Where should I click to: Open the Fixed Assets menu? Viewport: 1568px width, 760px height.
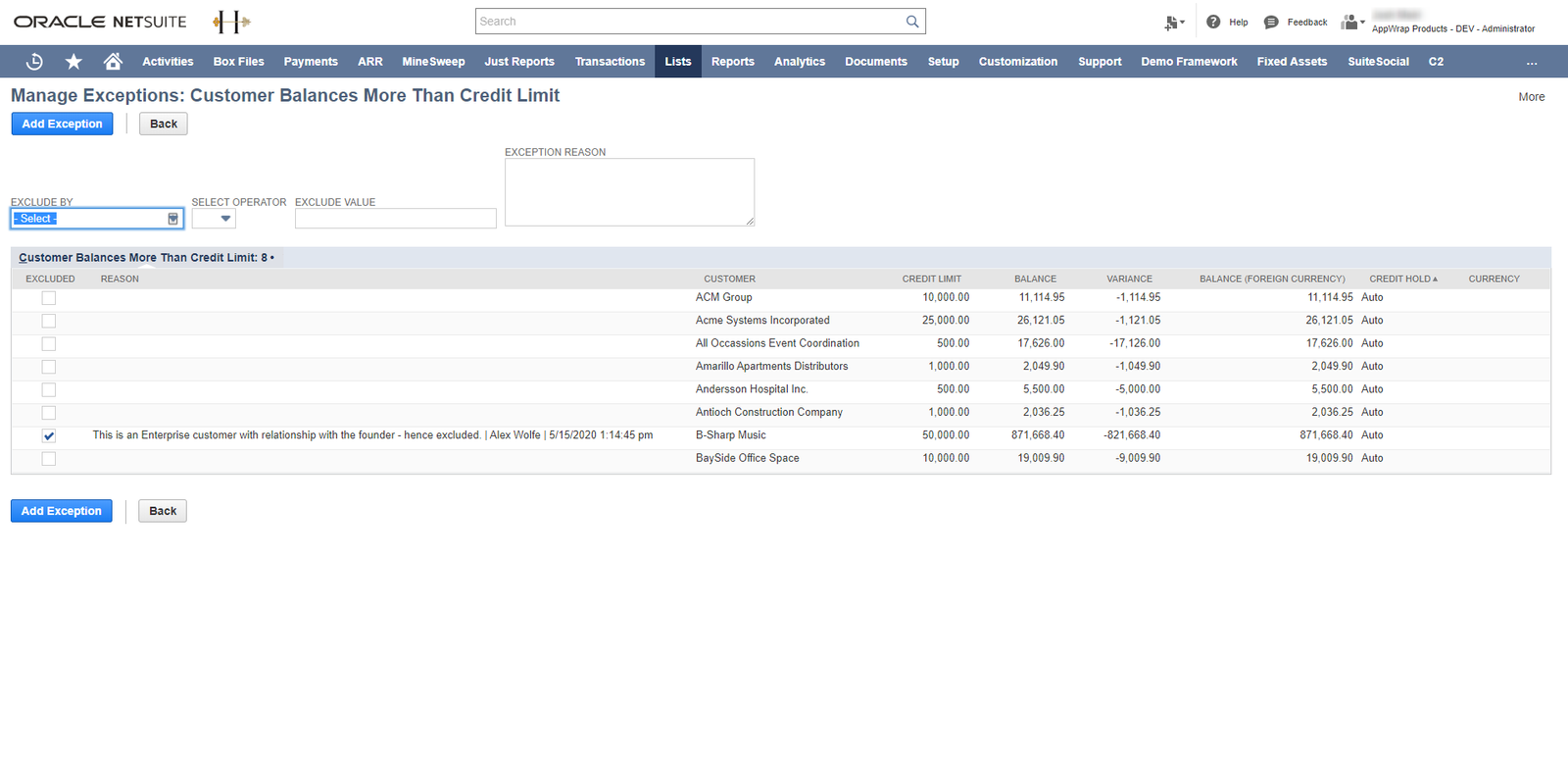pos(1292,62)
